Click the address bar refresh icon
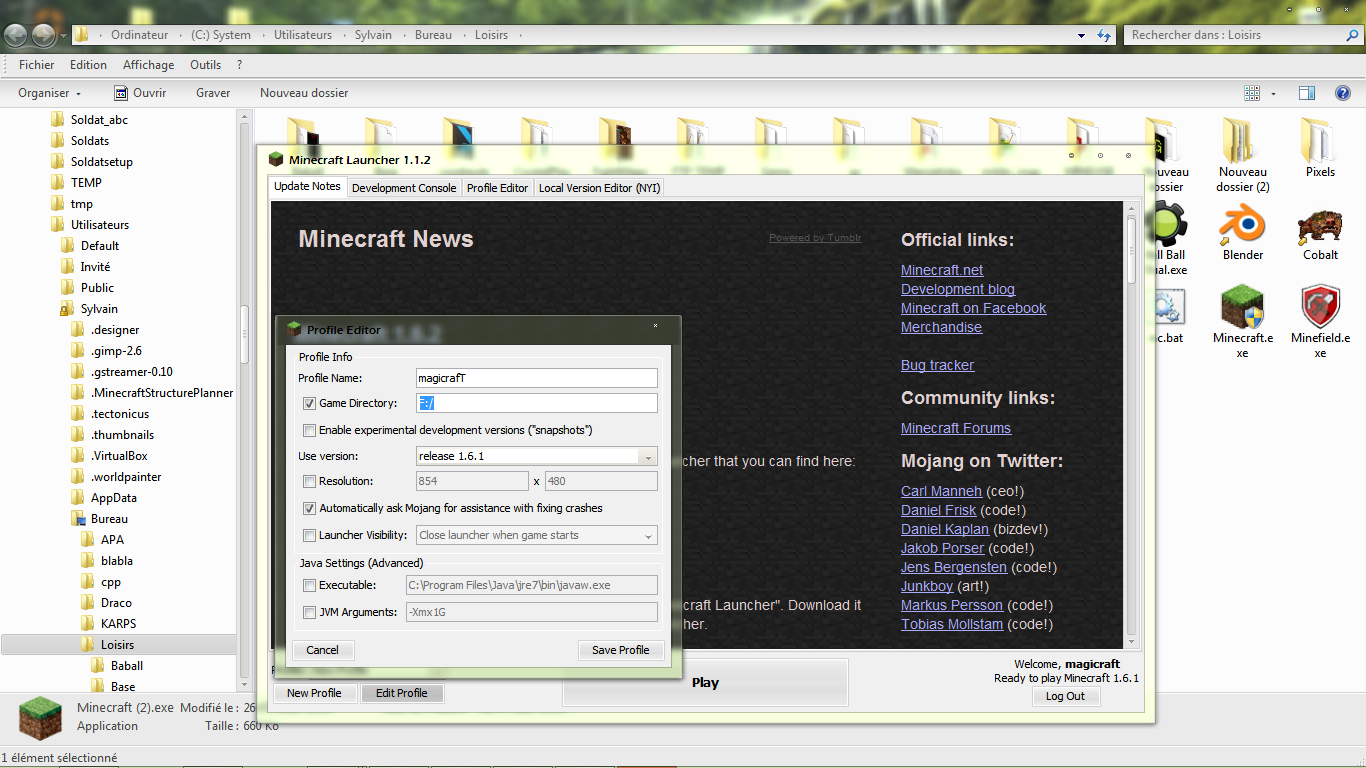 click(1104, 35)
